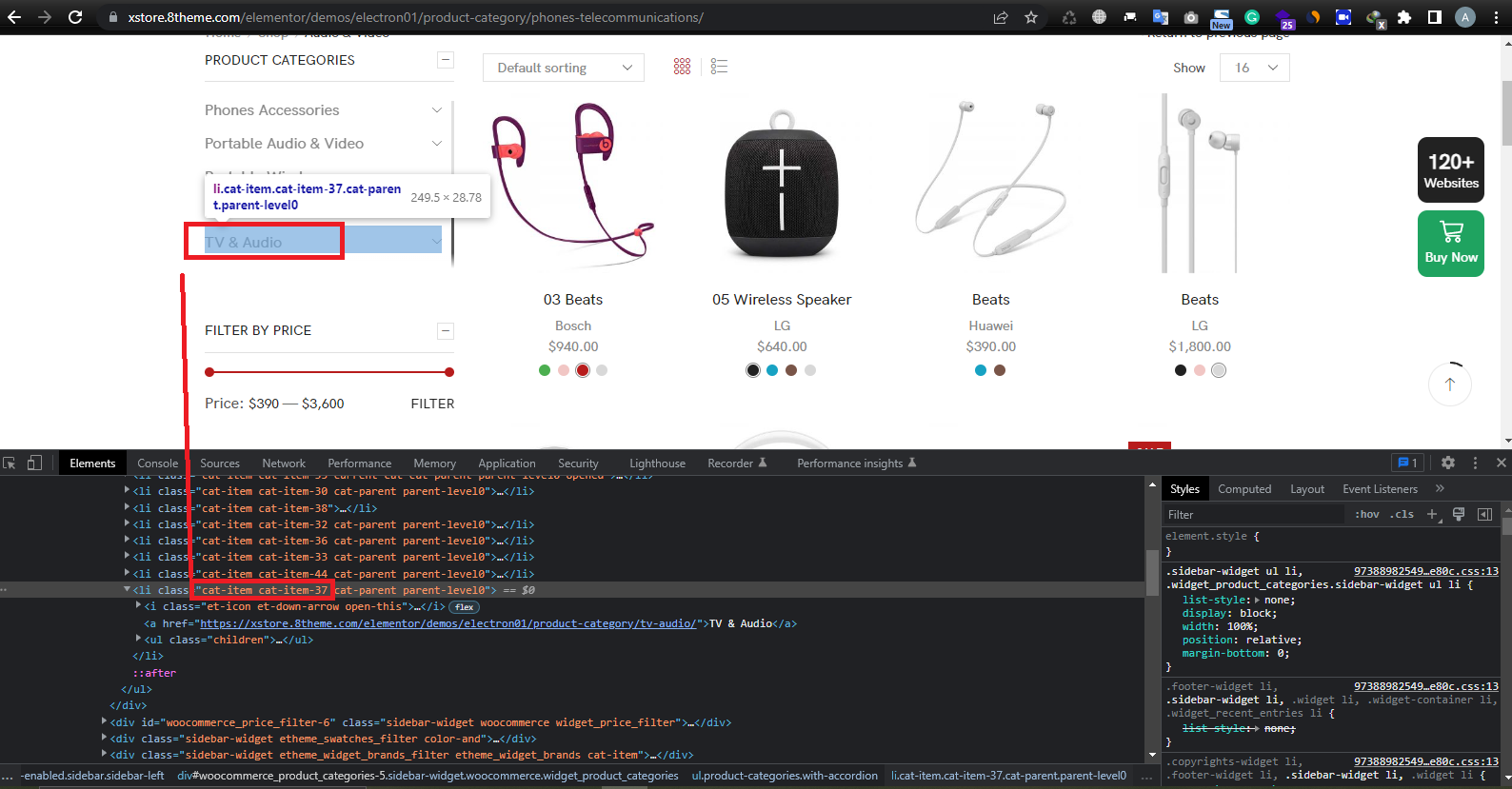
Task: Expand Portable Audio & Video category
Action: (437, 144)
